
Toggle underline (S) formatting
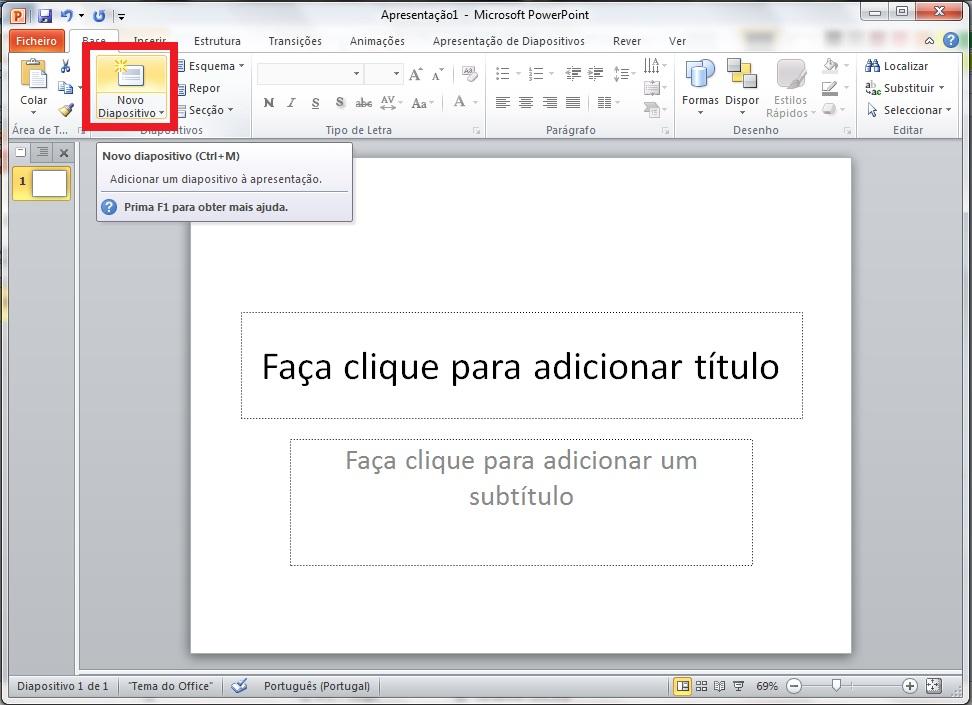coord(316,103)
